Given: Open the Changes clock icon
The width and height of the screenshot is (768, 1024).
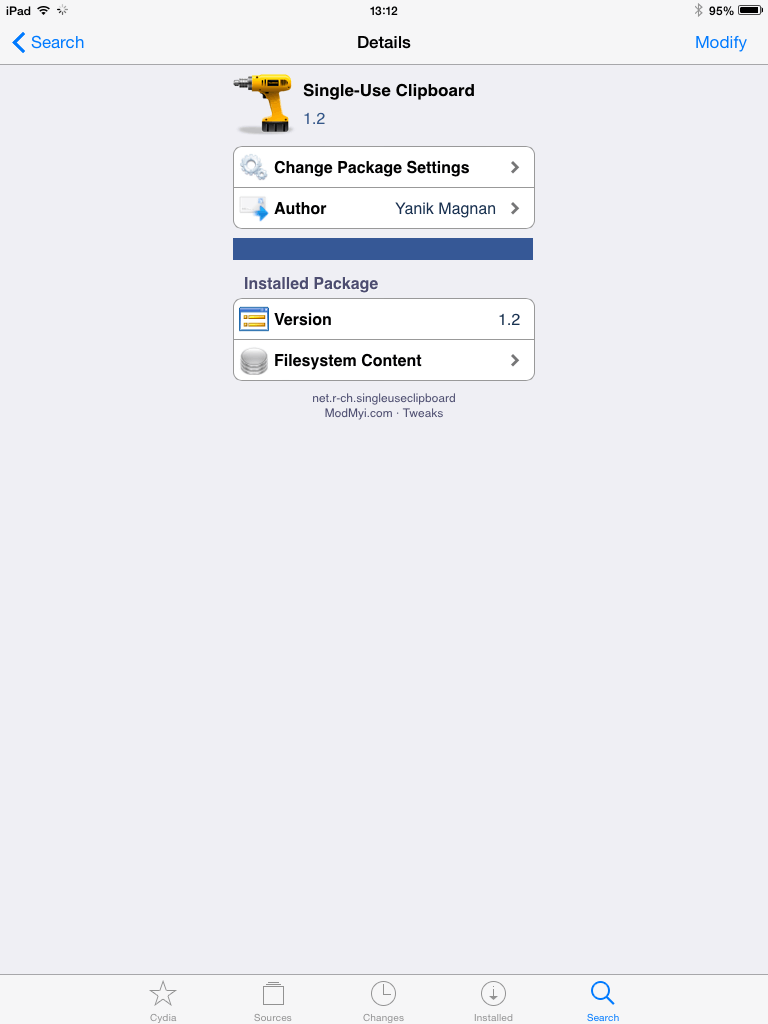Looking at the screenshot, I should coord(383,993).
